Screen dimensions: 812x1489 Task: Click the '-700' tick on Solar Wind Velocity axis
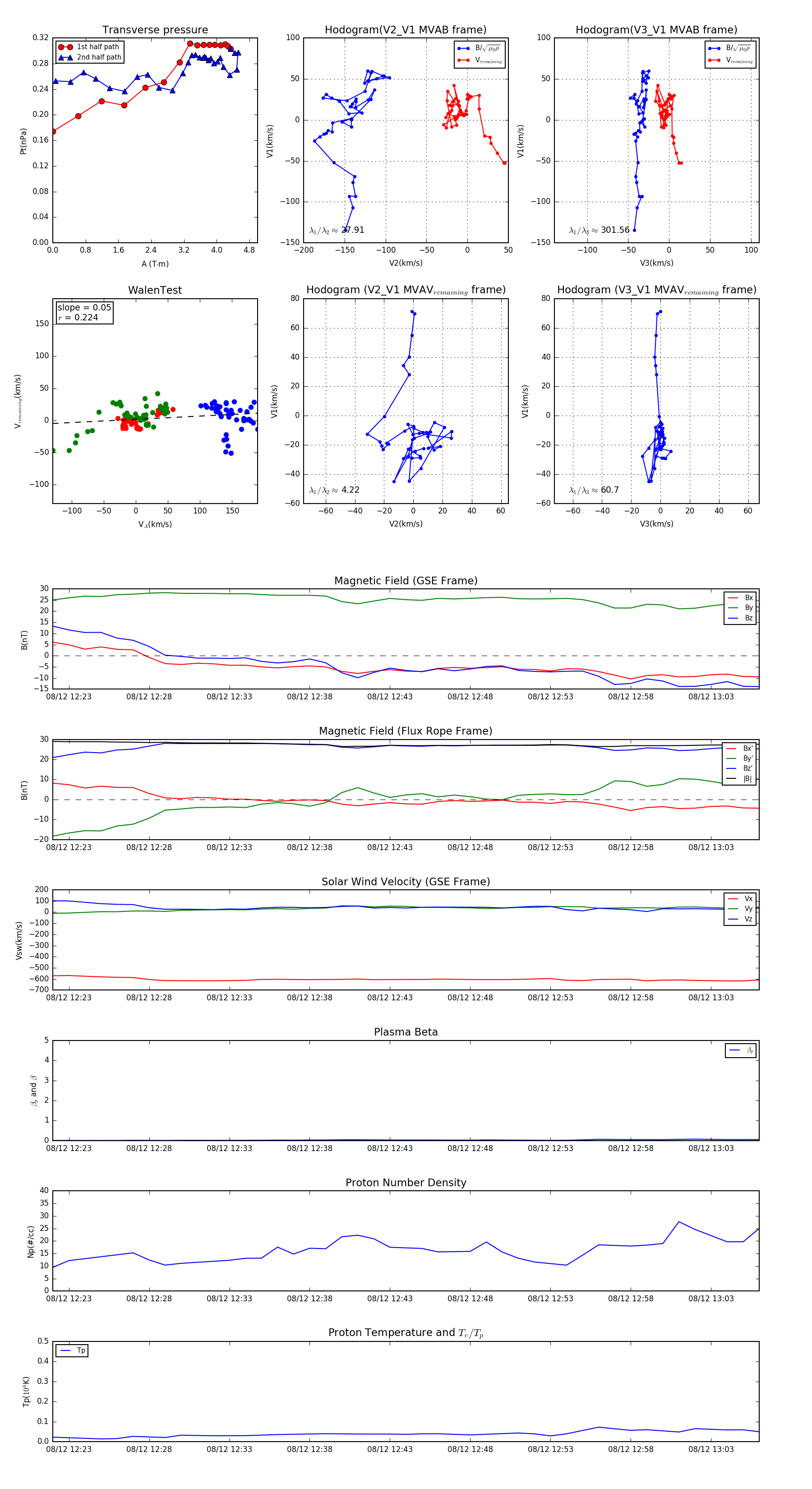point(38,990)
